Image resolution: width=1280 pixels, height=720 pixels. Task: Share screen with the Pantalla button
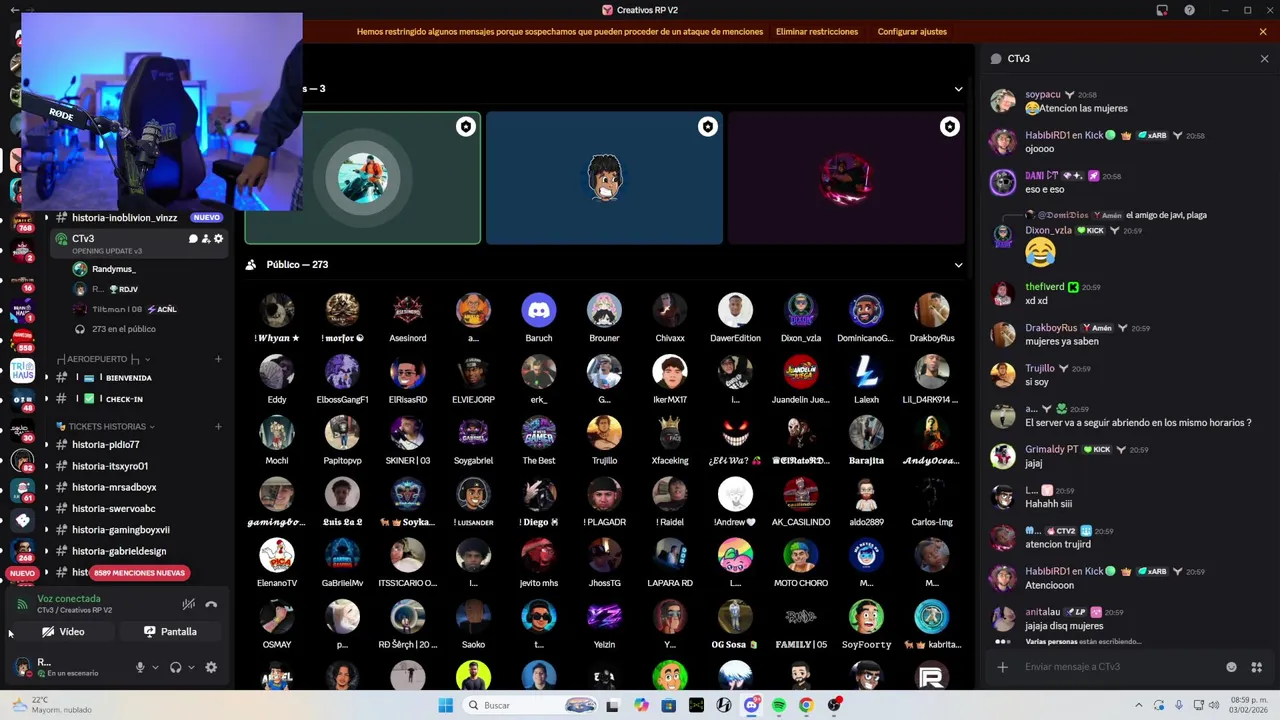(x=170, y=632)
